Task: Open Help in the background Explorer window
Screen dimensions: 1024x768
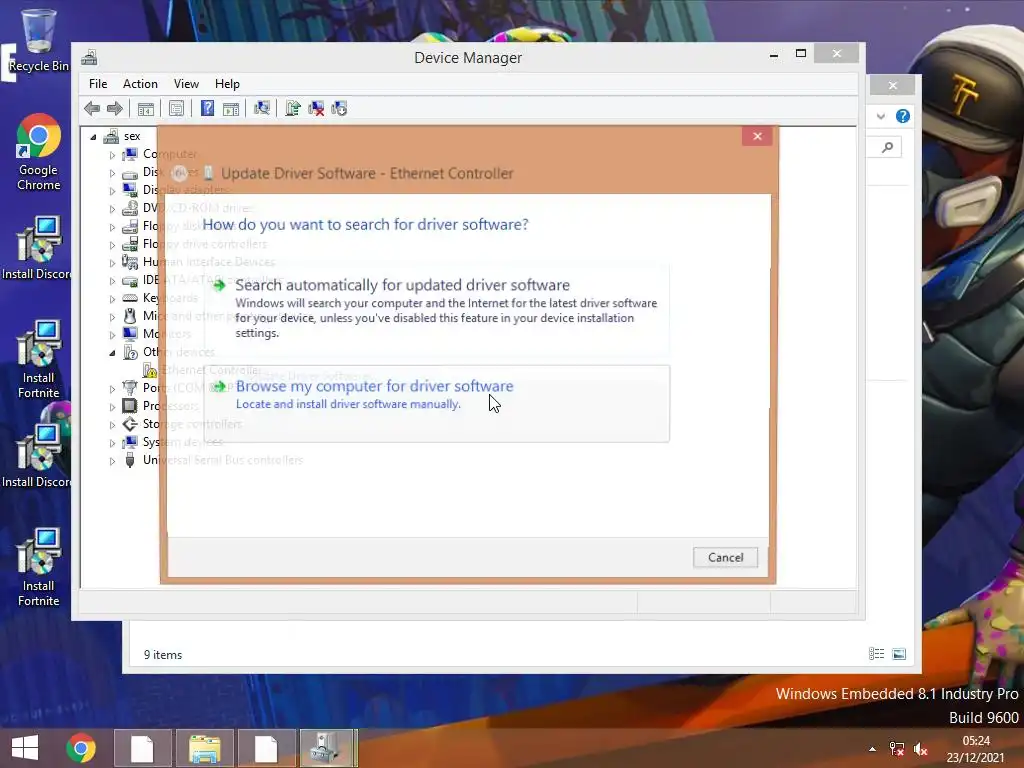Action: (x=903, y=116)
